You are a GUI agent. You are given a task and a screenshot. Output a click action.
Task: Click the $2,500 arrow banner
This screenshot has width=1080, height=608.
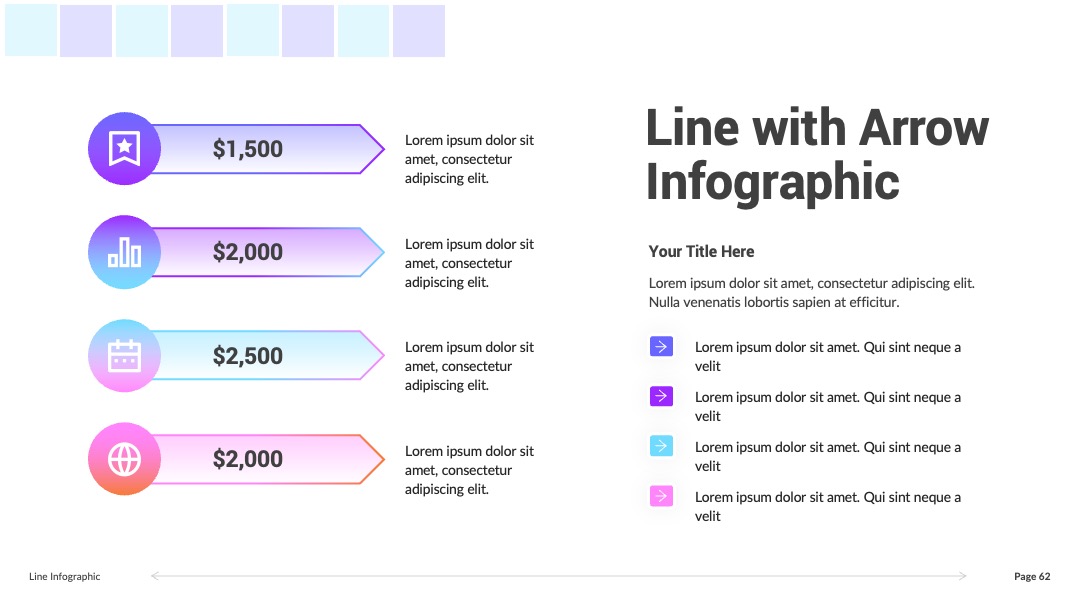[x=265, y=356]
